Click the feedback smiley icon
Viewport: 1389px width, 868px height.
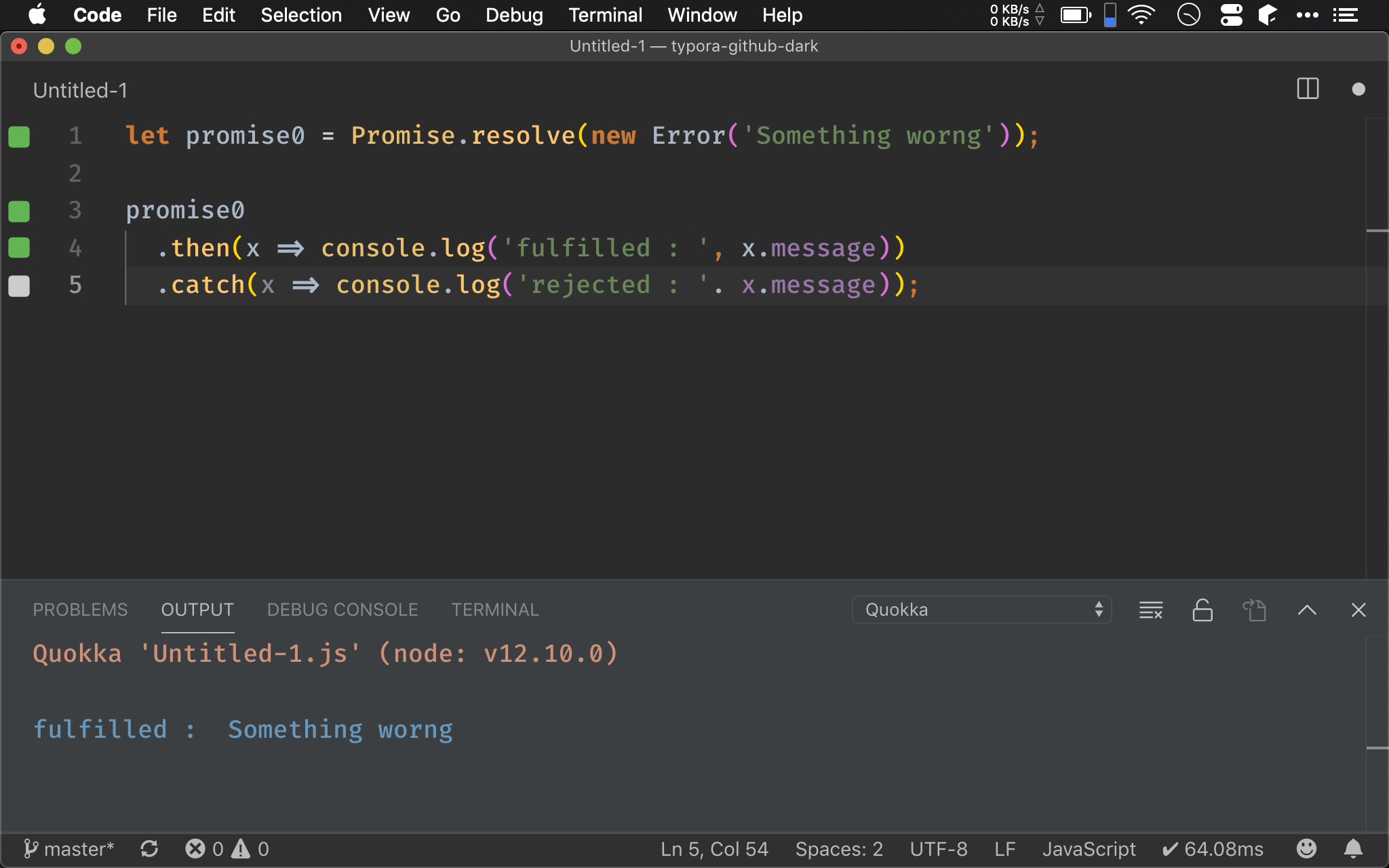pyautogui.click(x=1306, y=849)
